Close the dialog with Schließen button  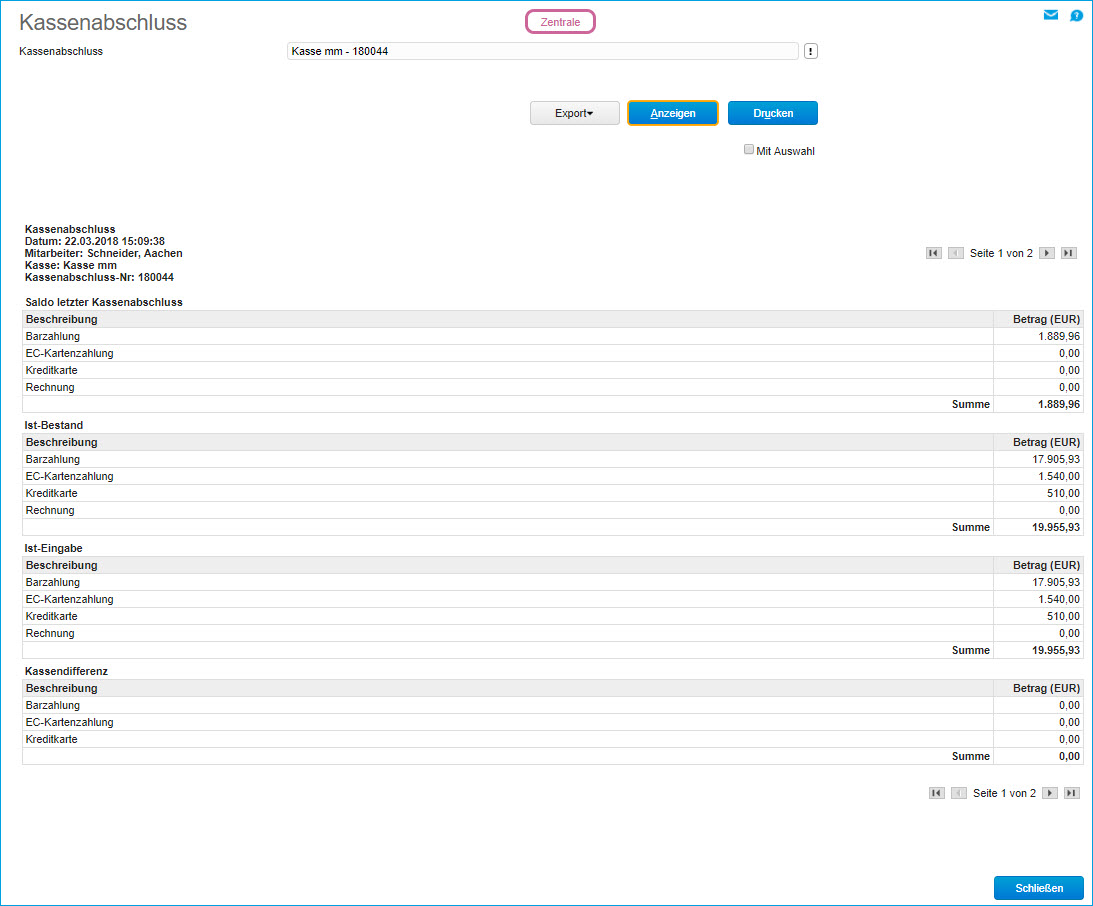pyautogui.click(x=1038, y=888)
